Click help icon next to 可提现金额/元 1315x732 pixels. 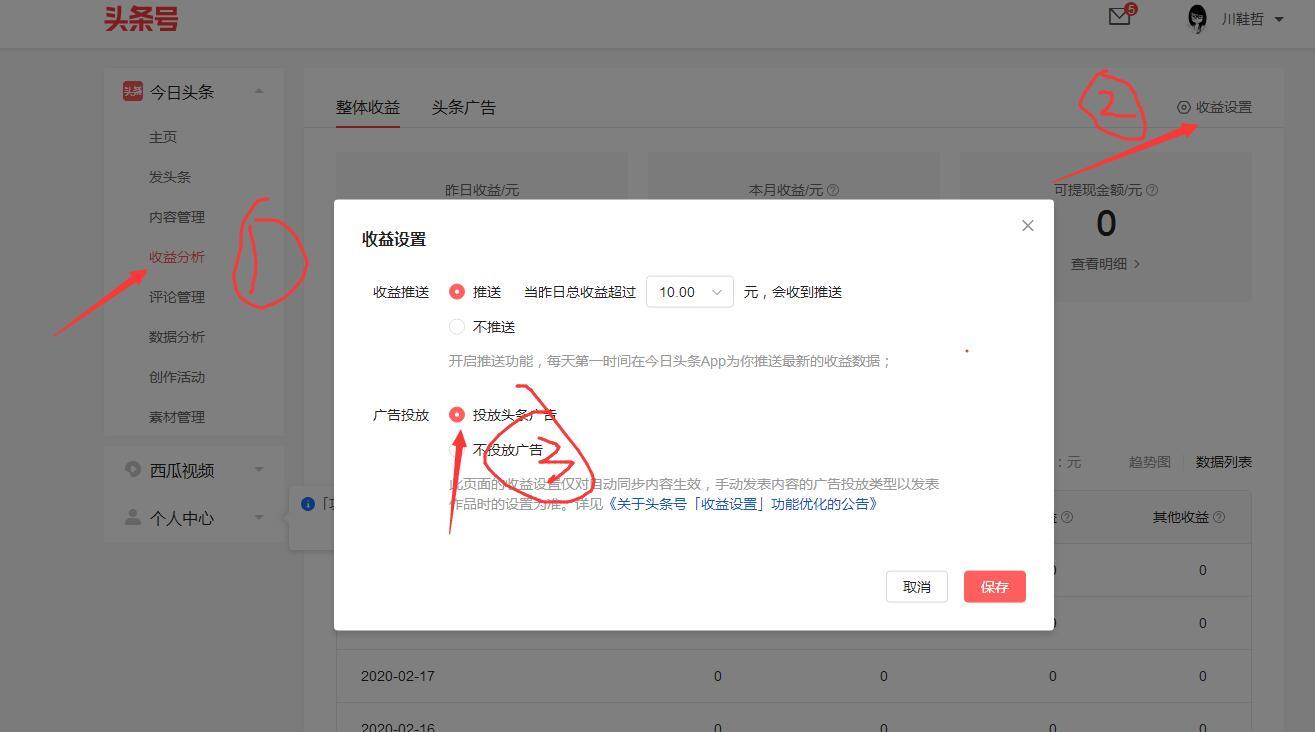(x=1152, y=190)
